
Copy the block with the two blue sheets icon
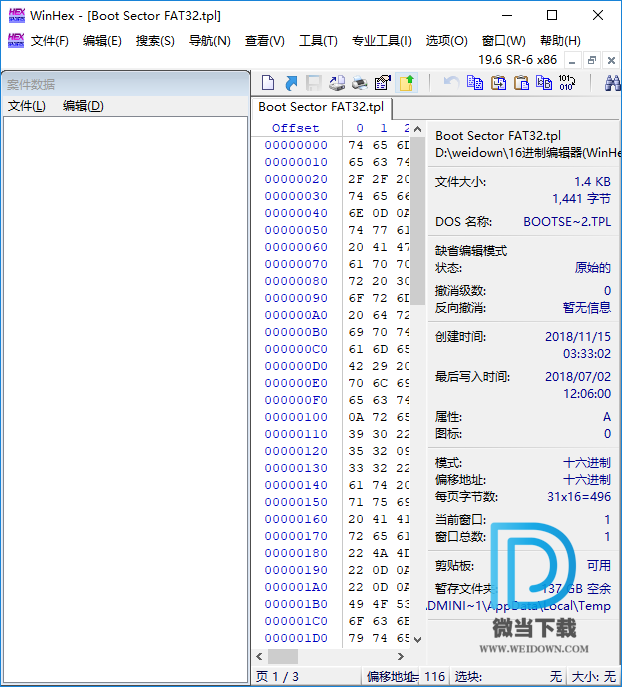(475, 83)
